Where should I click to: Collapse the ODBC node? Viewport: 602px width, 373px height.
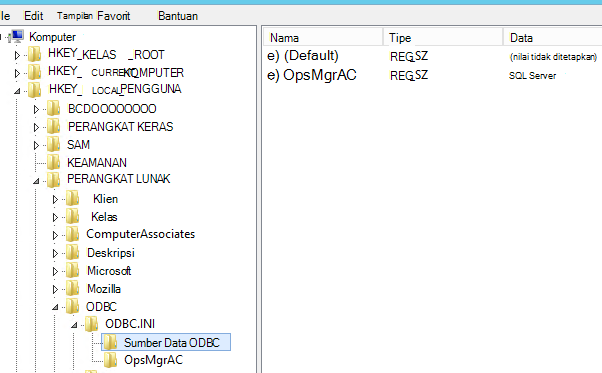click(x=55, y=307)
